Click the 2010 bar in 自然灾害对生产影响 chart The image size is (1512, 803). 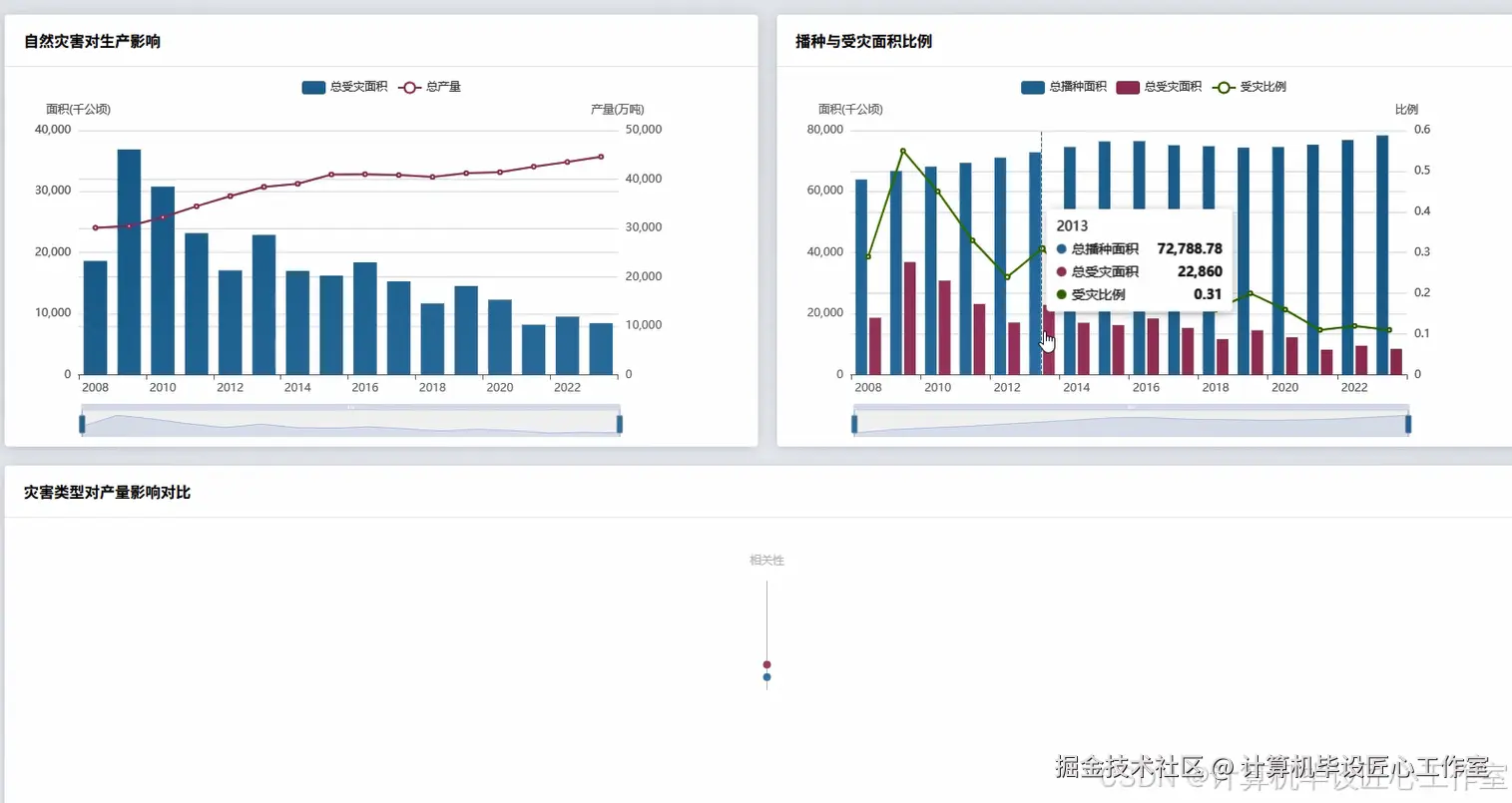point(163,280)
